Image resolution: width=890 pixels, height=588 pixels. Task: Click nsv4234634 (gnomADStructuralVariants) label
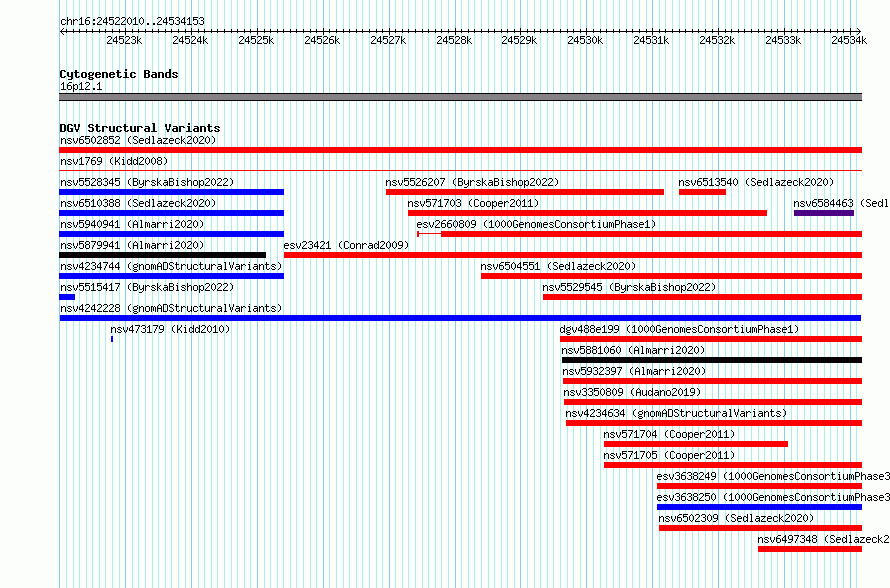point(676,413)
